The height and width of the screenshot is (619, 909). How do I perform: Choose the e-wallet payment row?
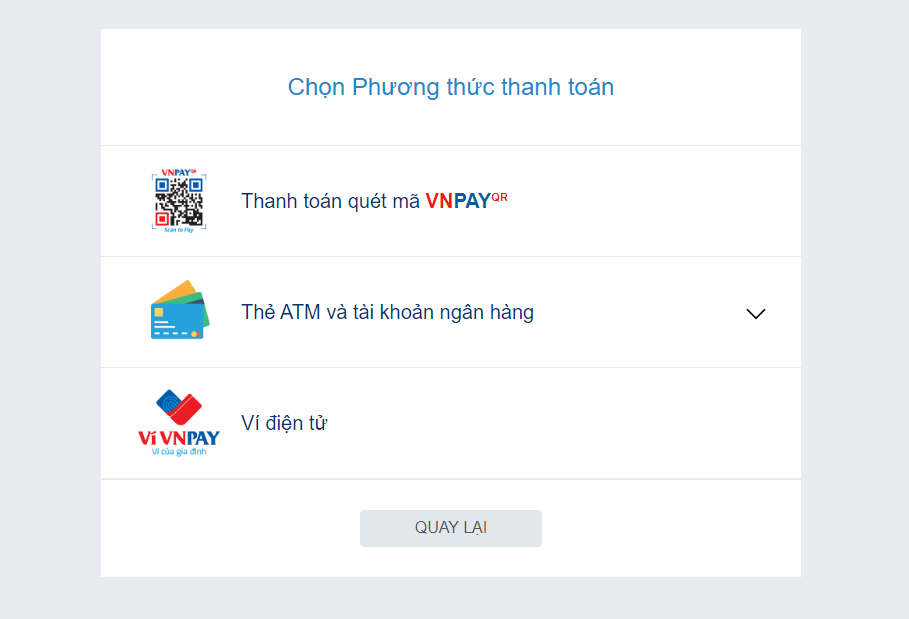point(451,423)
